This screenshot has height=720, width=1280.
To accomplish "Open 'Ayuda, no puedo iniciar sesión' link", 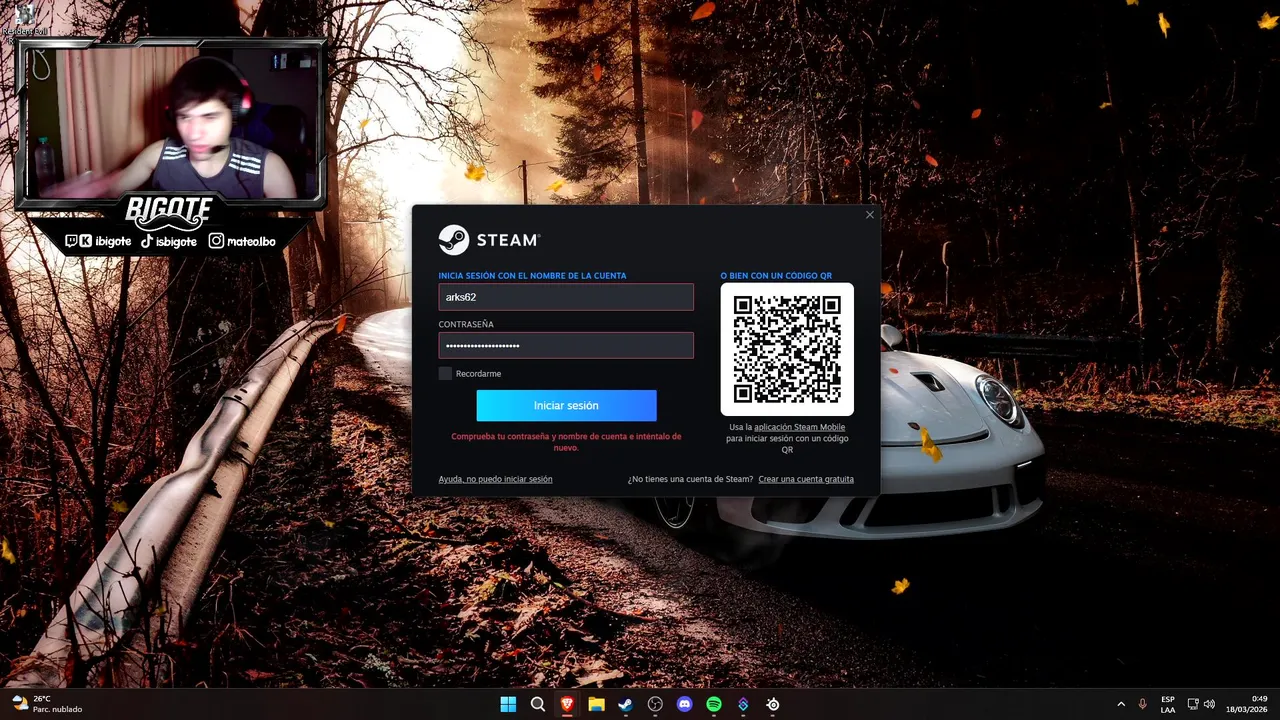I will click(x=495, y=479).
